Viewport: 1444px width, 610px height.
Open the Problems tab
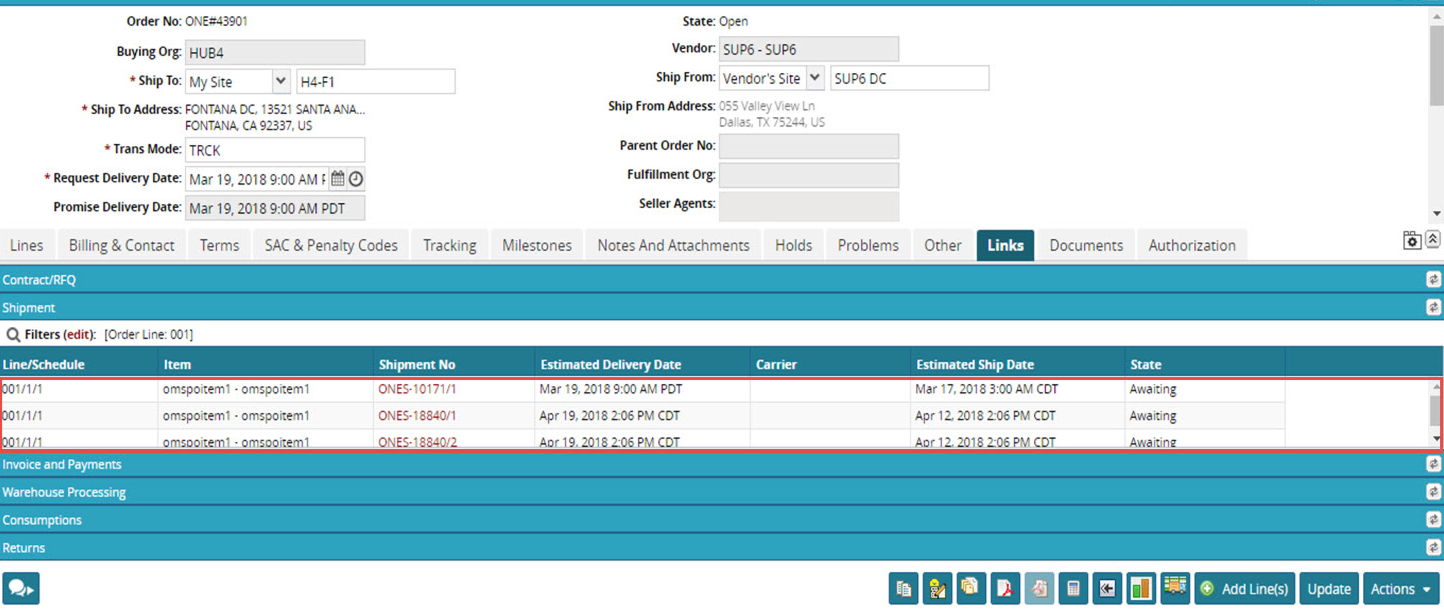(x=868, y=245)
